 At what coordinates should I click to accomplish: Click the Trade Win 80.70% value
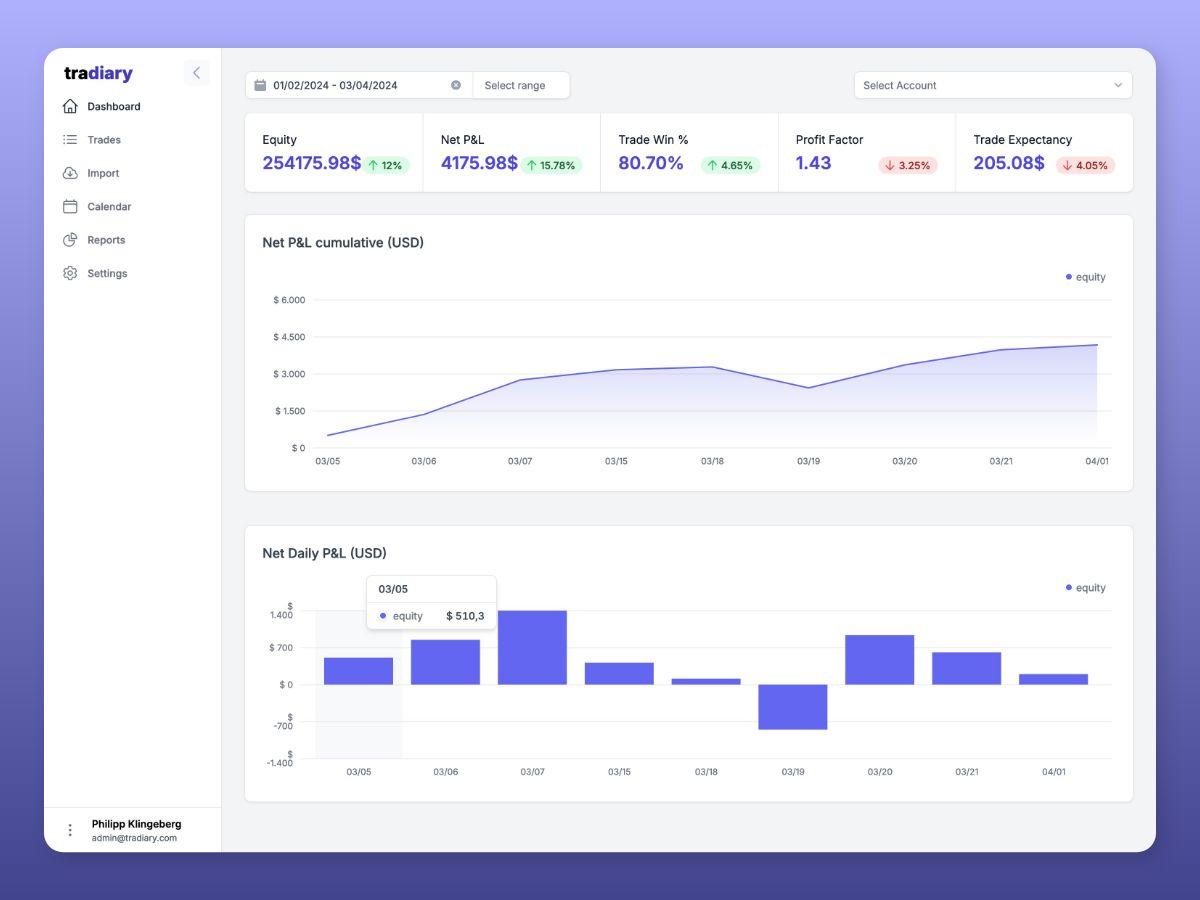coord(651,163)
